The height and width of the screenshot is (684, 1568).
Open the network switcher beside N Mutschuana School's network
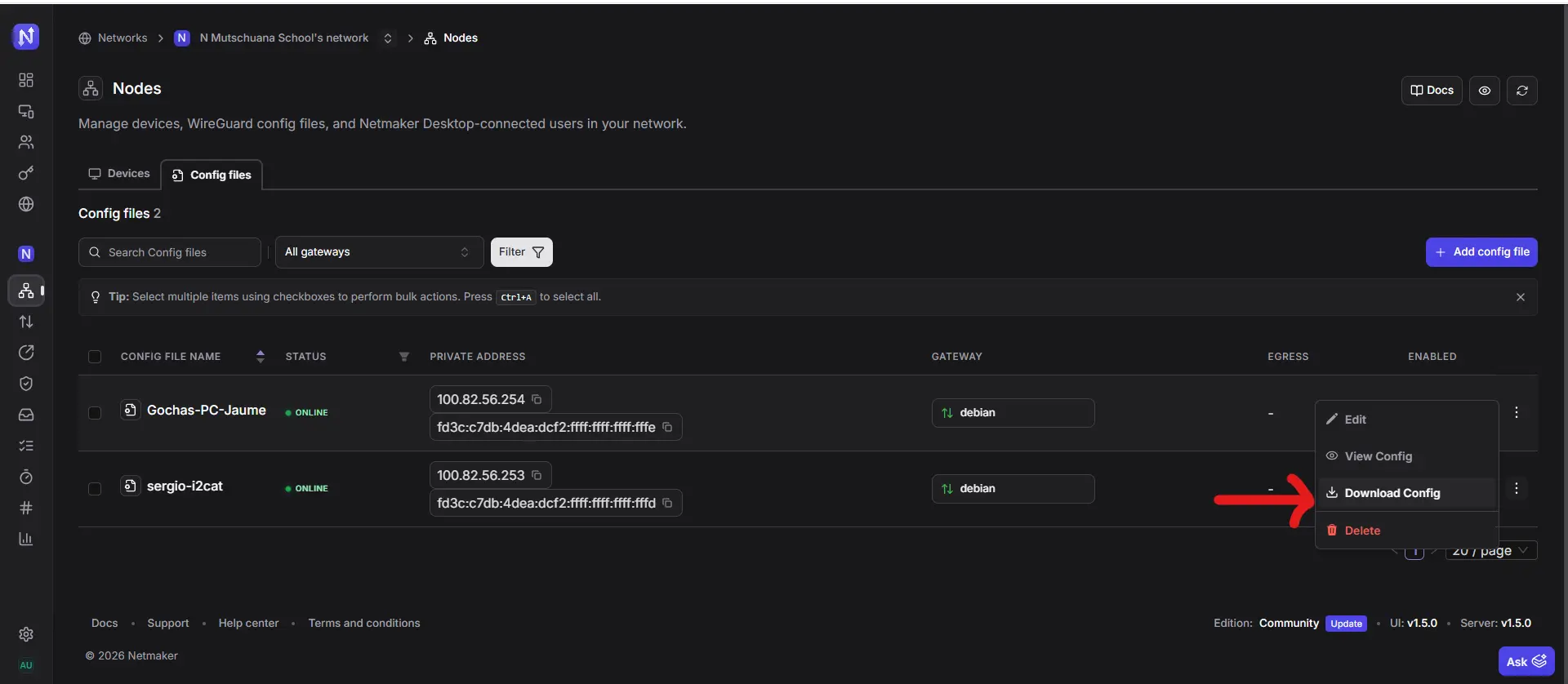coord(388,38)
